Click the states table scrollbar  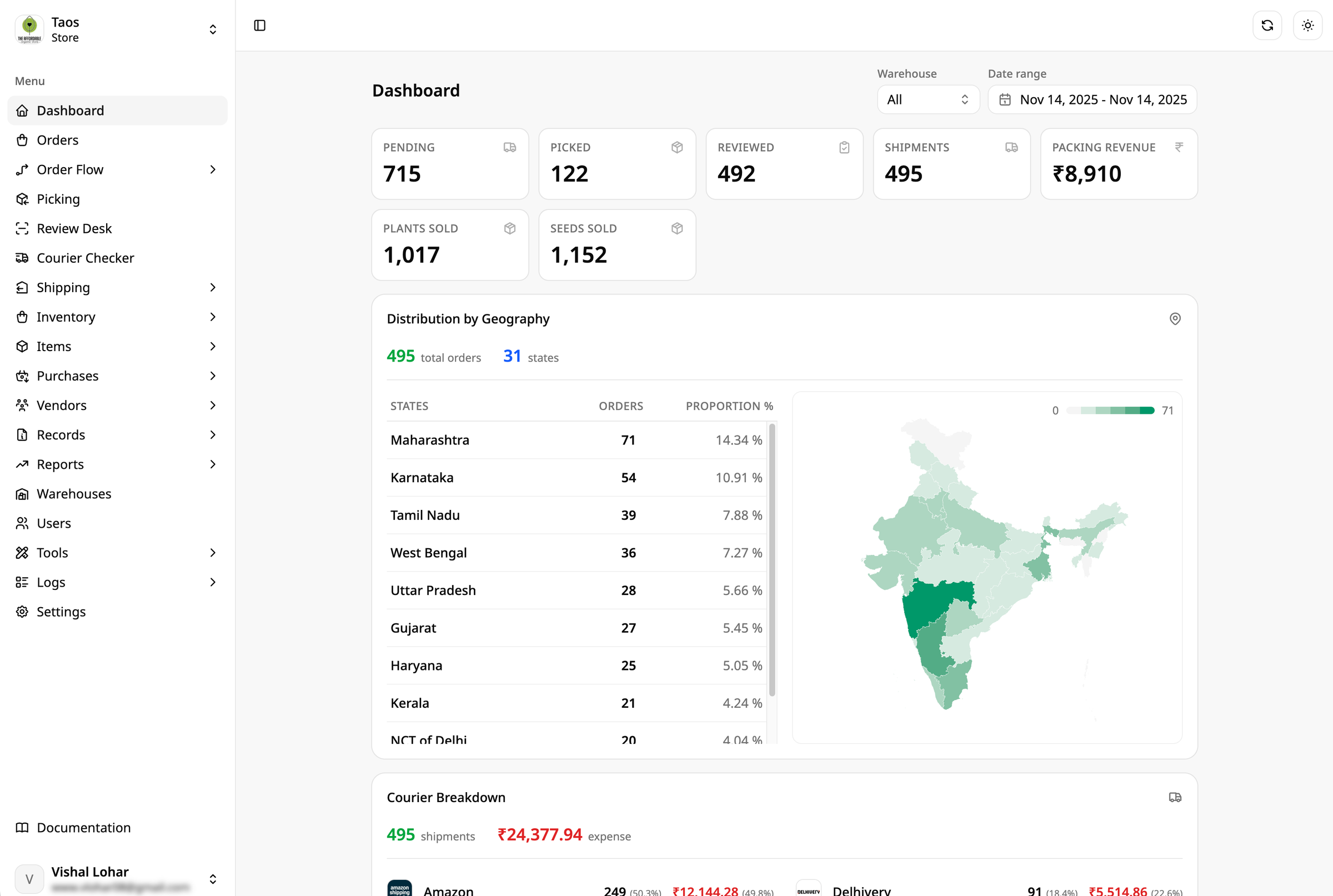pyautogui.click(x=772, y=560)
